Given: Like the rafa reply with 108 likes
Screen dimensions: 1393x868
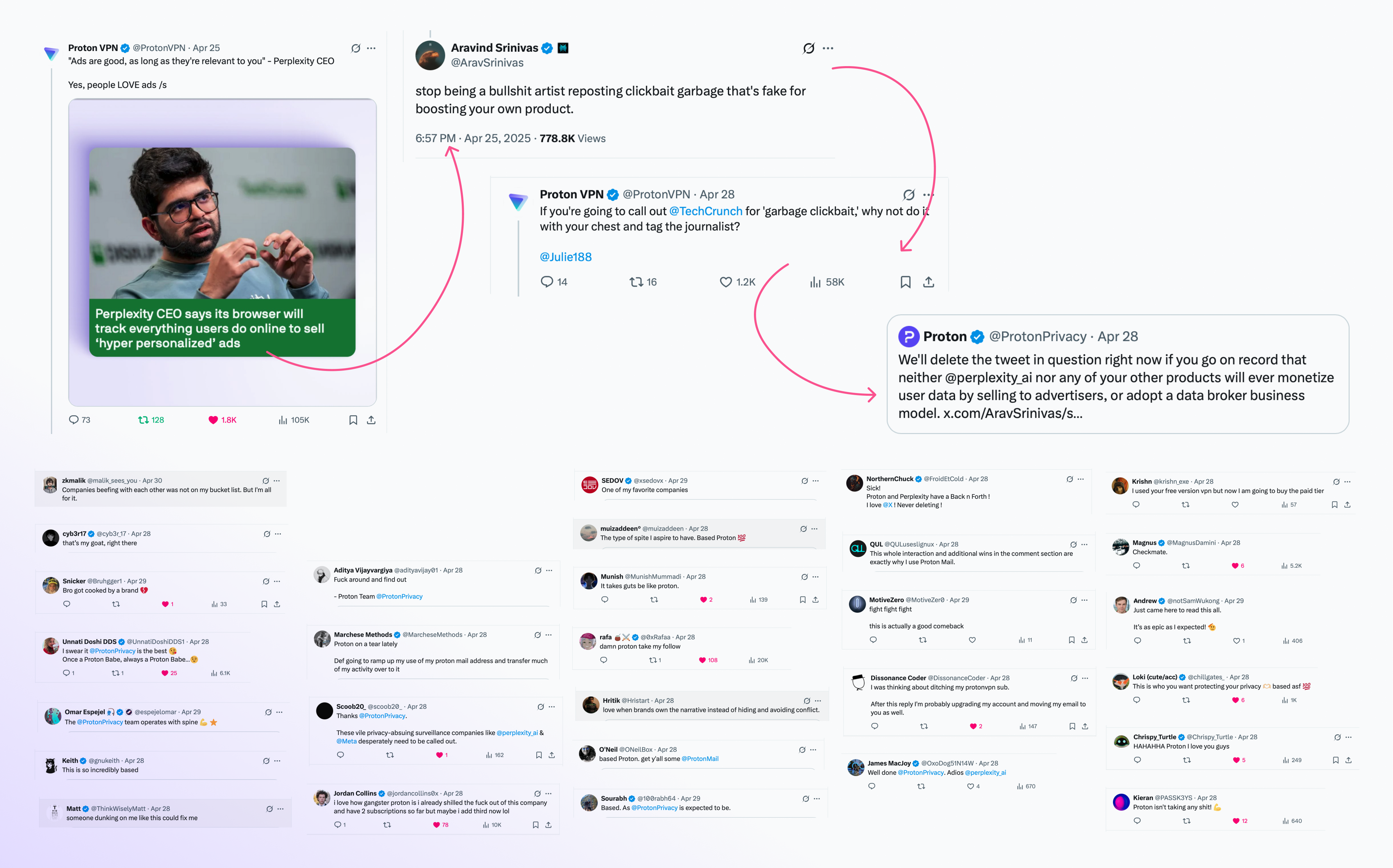Looking at the screenshot, I should coord(702,660).
